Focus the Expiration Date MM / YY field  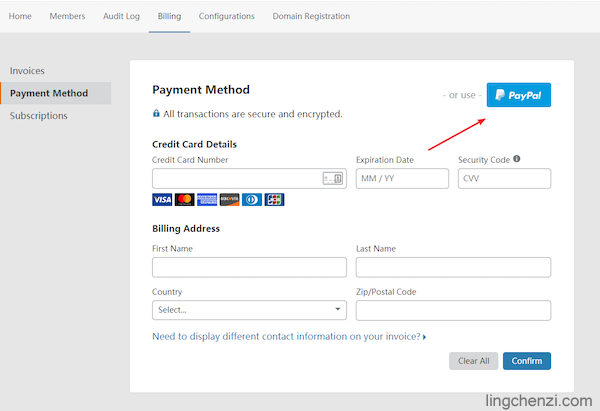(x=402, y=178)
